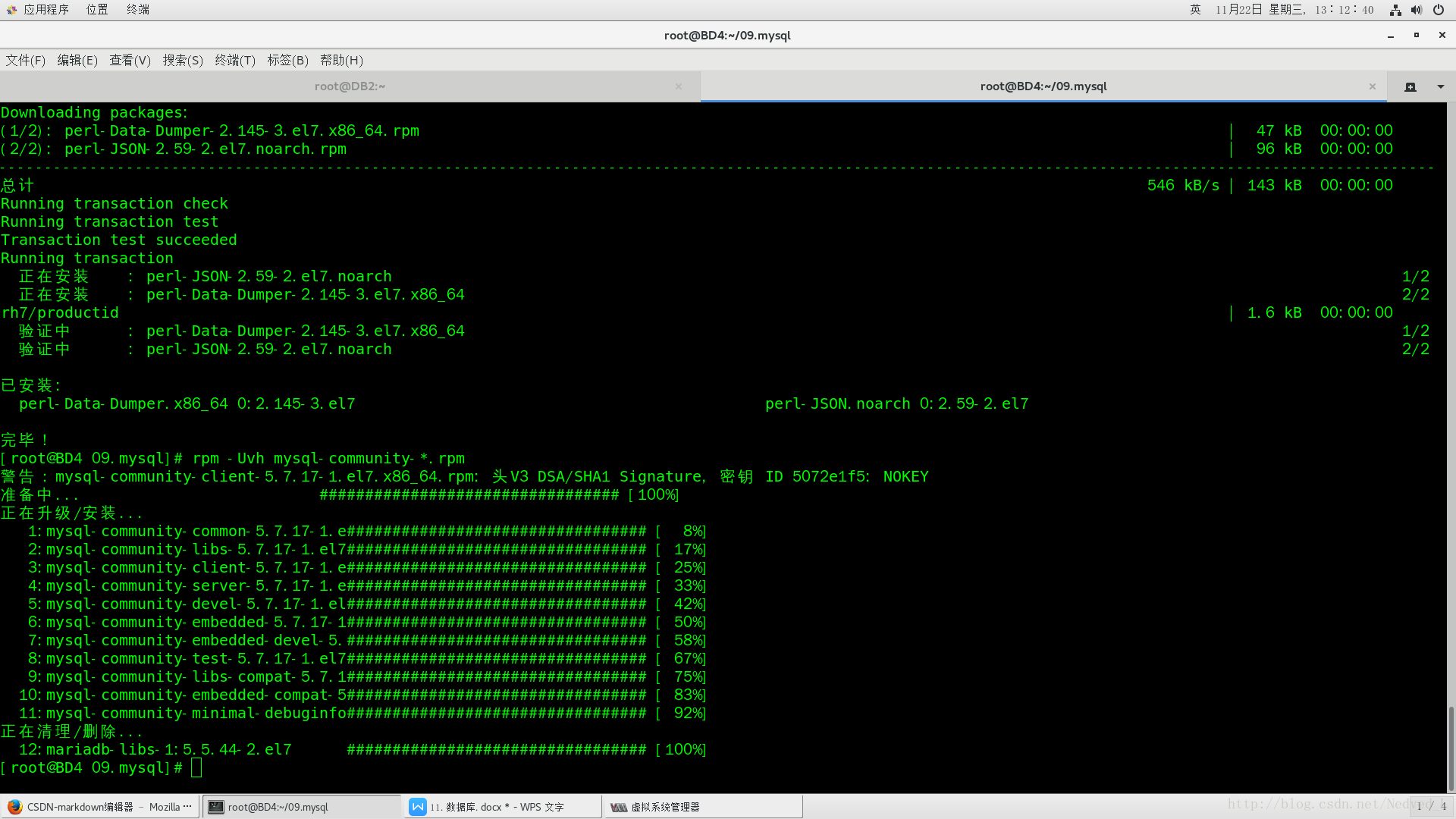This screenshot has height=819, width=1456.
Task: Click the '正在清理/删除...' line
Action: pyautogui.click(x=71, y=732)
